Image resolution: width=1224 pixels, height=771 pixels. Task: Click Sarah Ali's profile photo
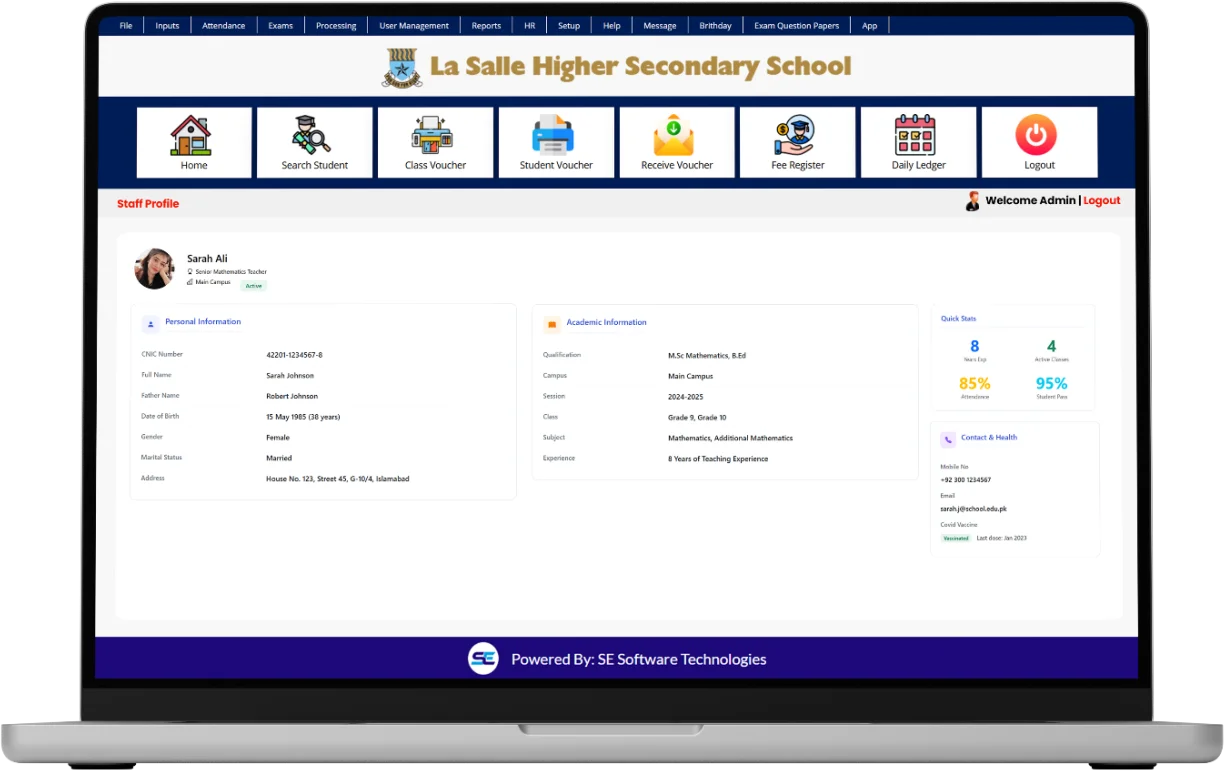(x=155, y=269)
